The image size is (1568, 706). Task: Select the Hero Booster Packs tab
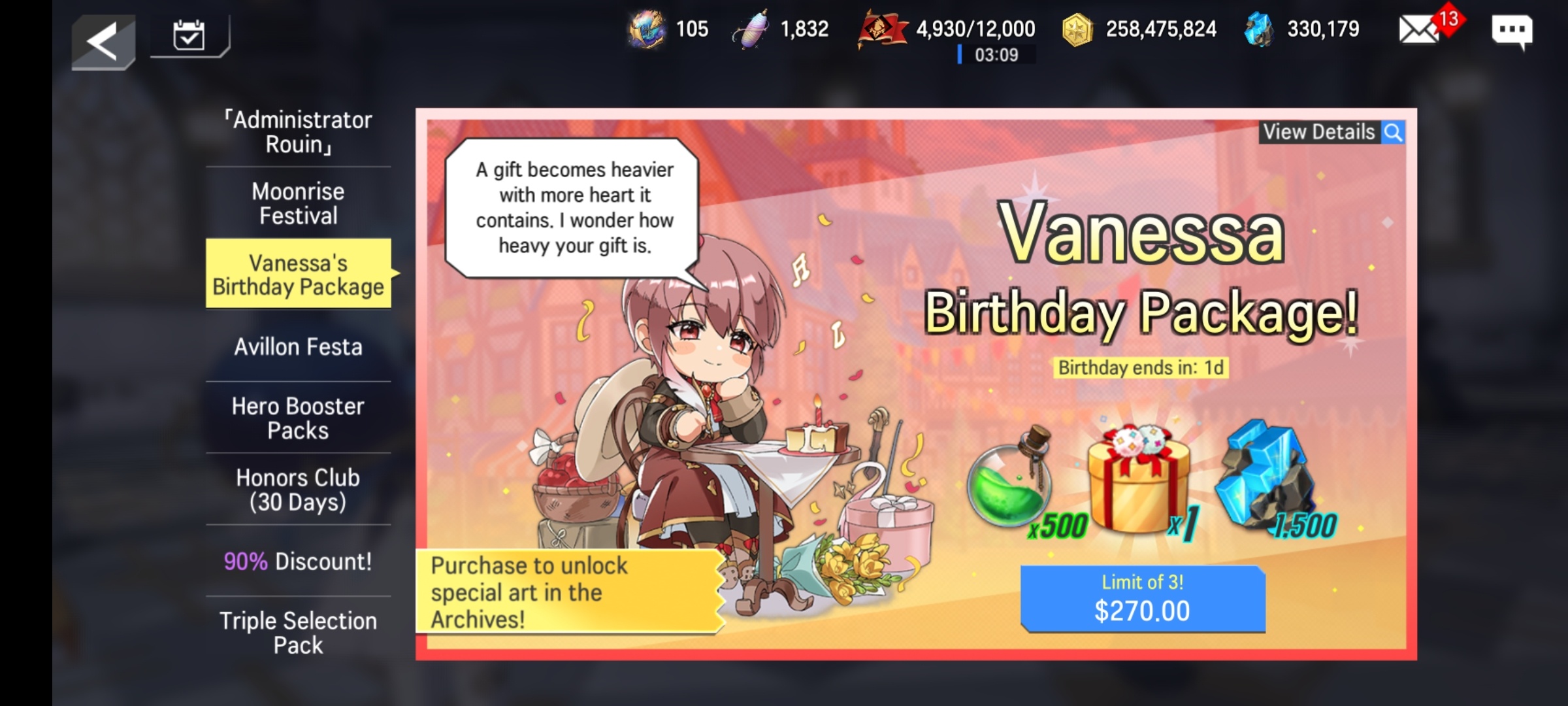click(x=299, y=418)
